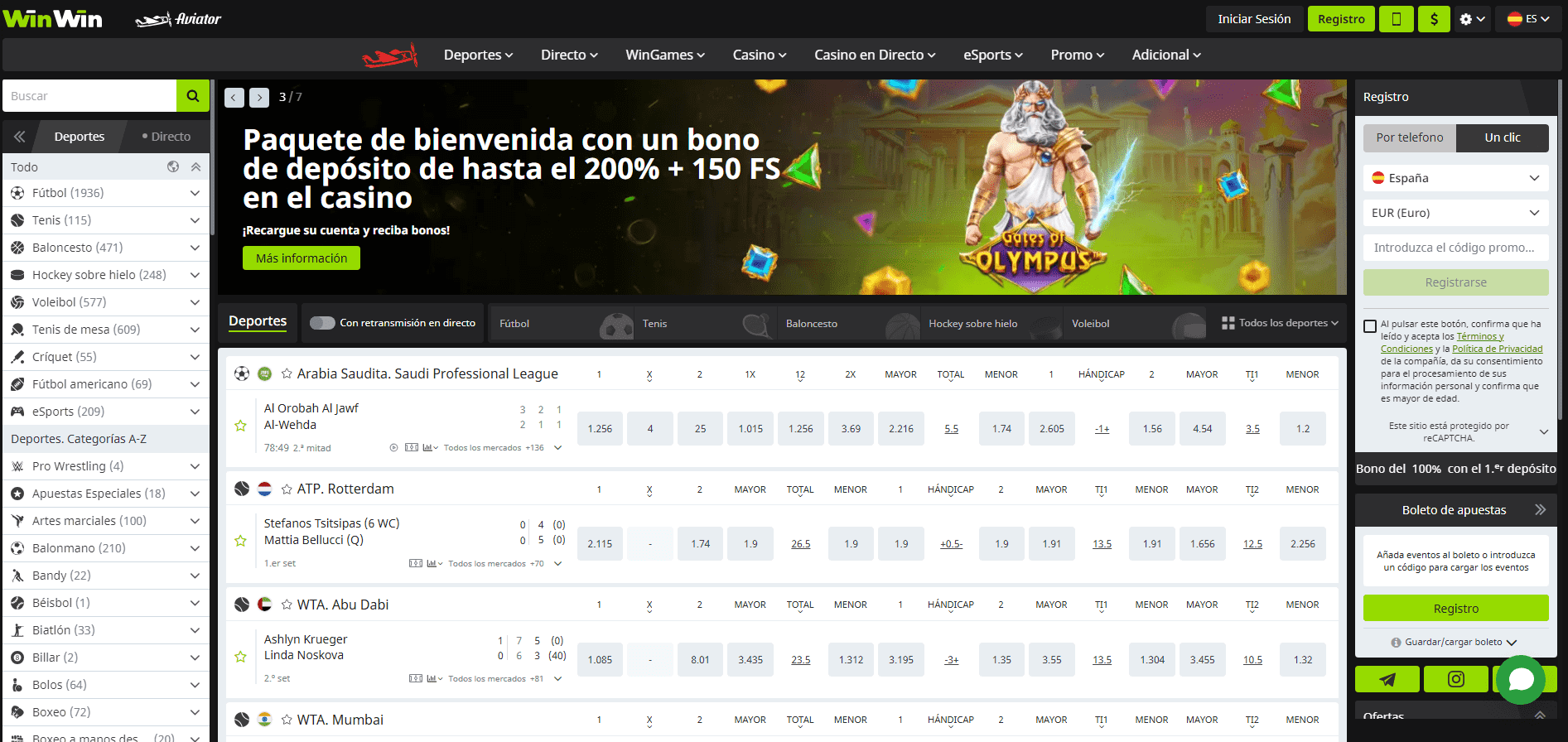Screen dimensions: 1568x742
Task: Select Un clic registration option
Action: 1503,137
